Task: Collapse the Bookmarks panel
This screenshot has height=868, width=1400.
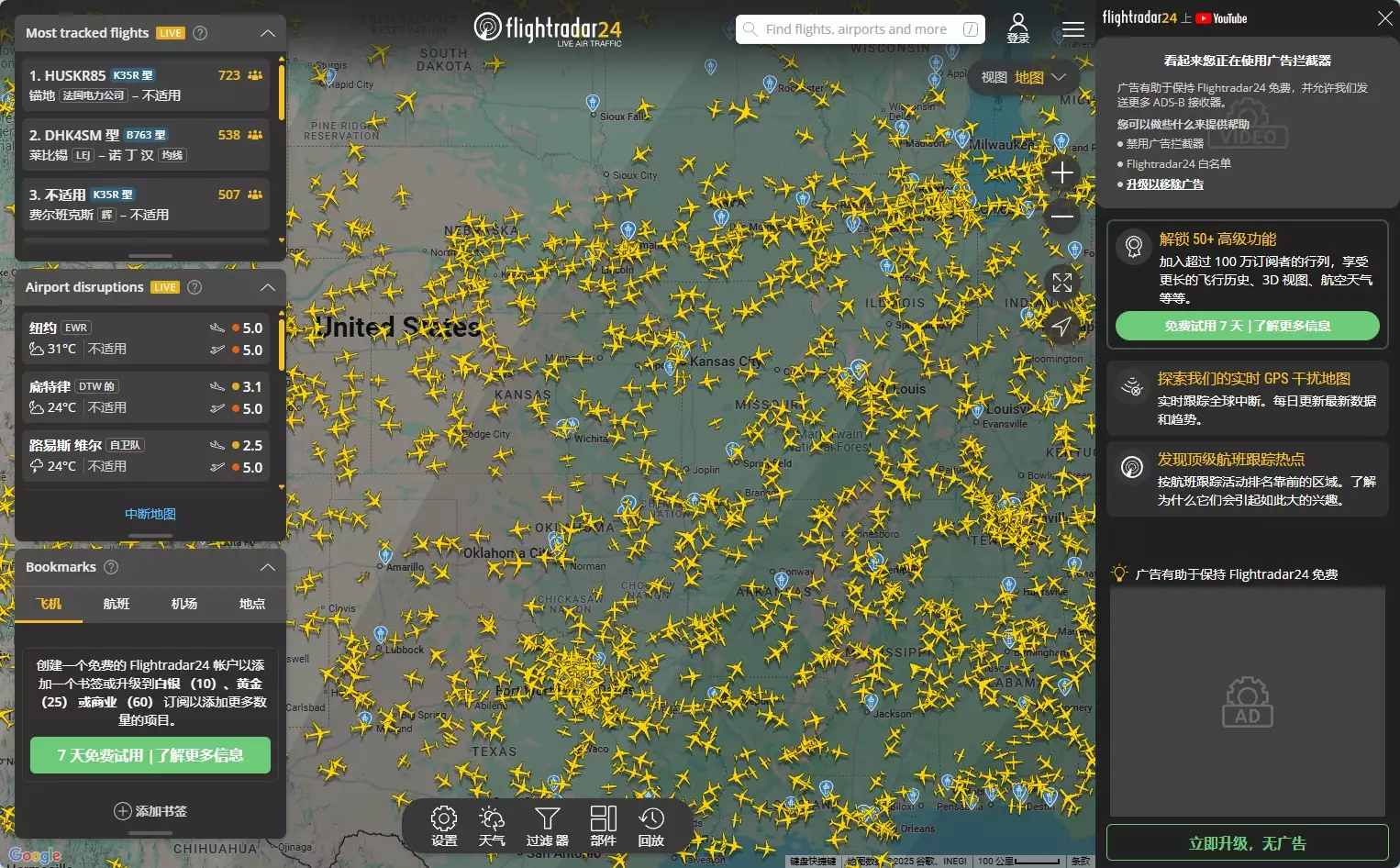Action: click(268, 567)
